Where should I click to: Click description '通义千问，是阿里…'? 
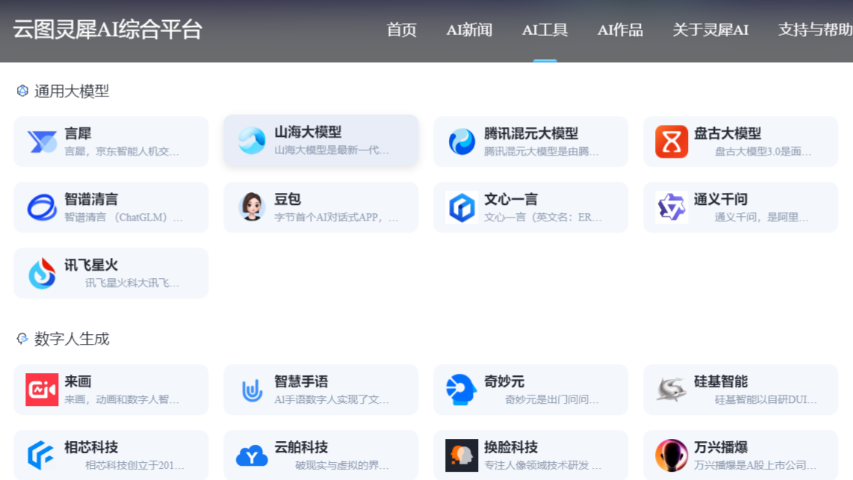762,217
